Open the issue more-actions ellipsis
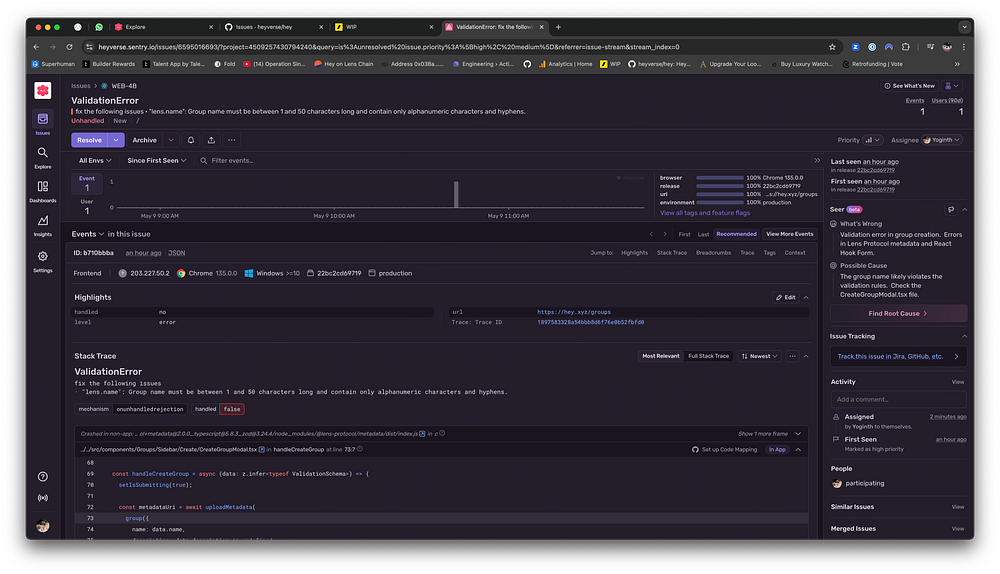The image size is (1000, 574). pyautogui.click(x=232, y=140)
